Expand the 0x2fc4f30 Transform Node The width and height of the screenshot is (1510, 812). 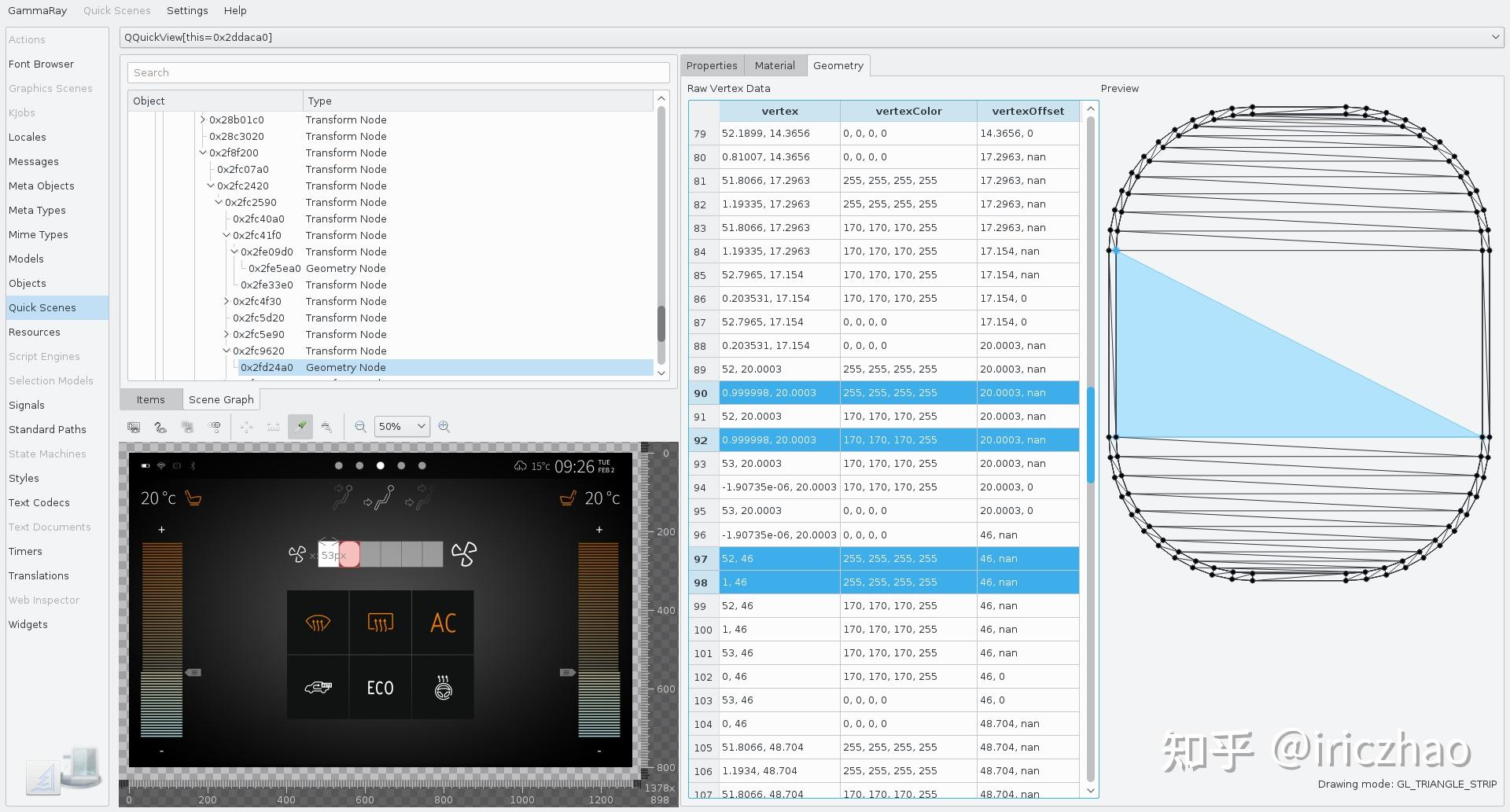click(x=226, y=301)
